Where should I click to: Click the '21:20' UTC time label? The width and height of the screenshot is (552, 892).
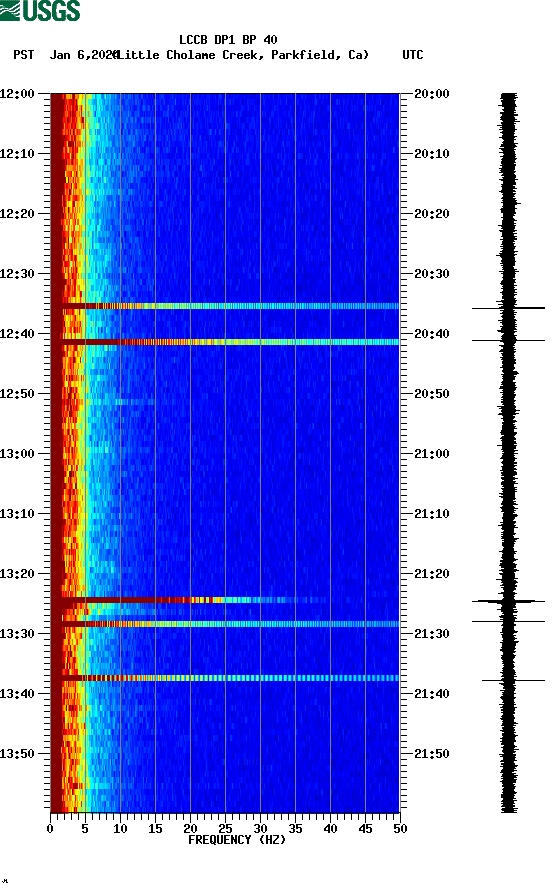(x=432, y=574)
